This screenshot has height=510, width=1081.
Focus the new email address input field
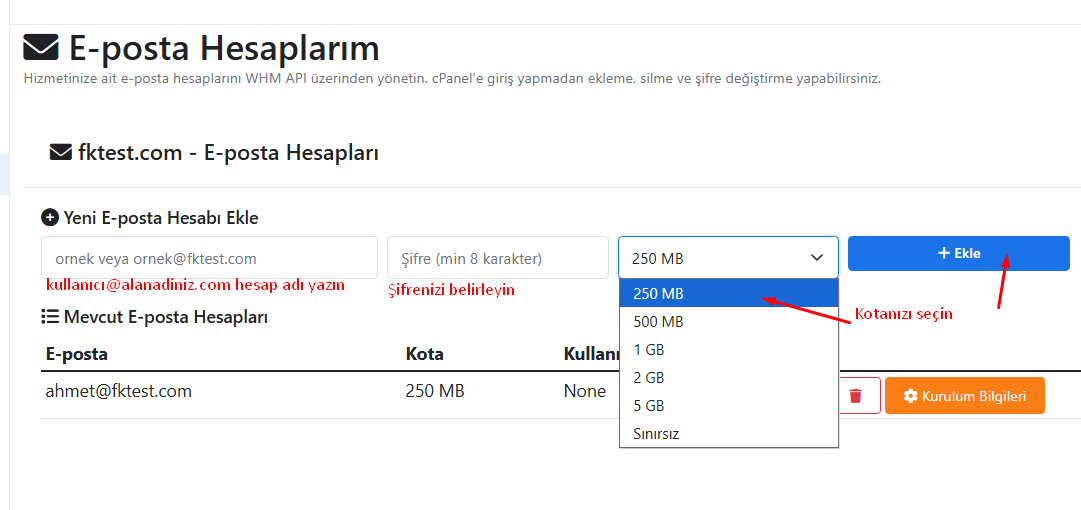tap(209, 258)
